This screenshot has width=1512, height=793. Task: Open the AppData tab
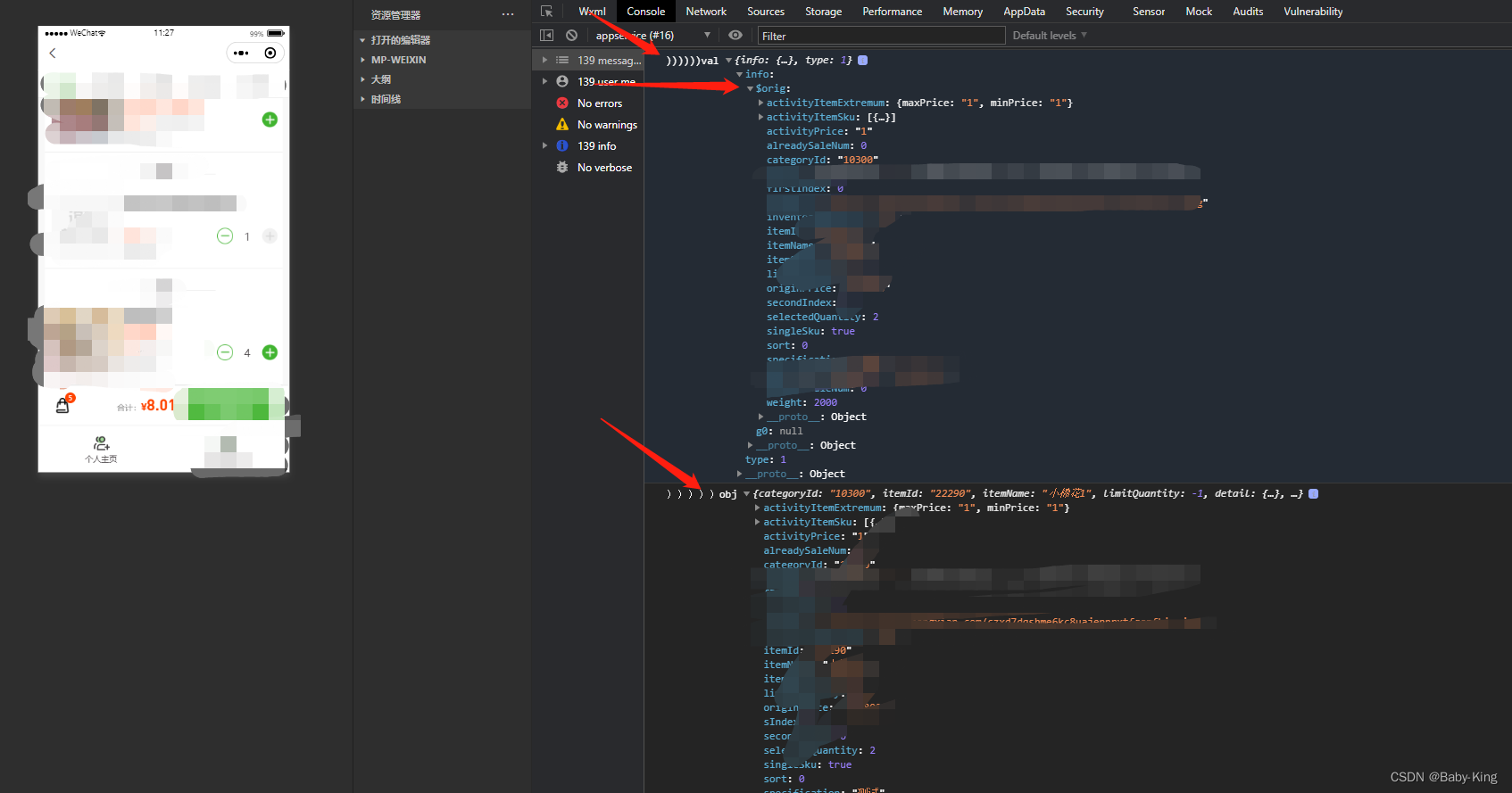[x=1024, y=12]
